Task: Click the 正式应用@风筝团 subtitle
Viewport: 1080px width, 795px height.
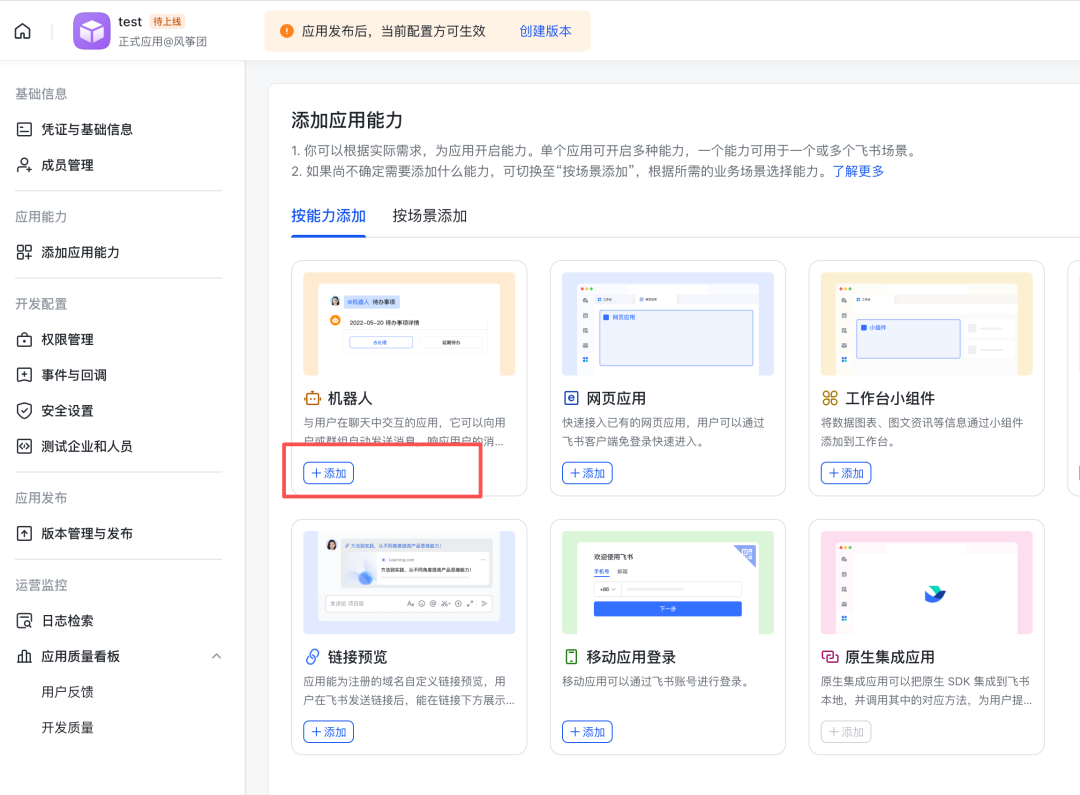Action: (163, 41)
